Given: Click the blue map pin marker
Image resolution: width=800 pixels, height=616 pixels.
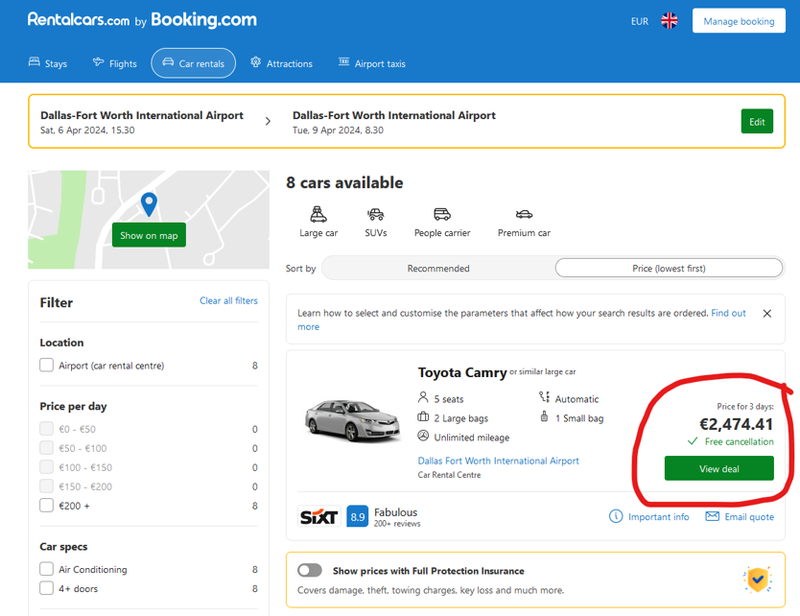Looking at the screenshot, I should pos(148,204).
